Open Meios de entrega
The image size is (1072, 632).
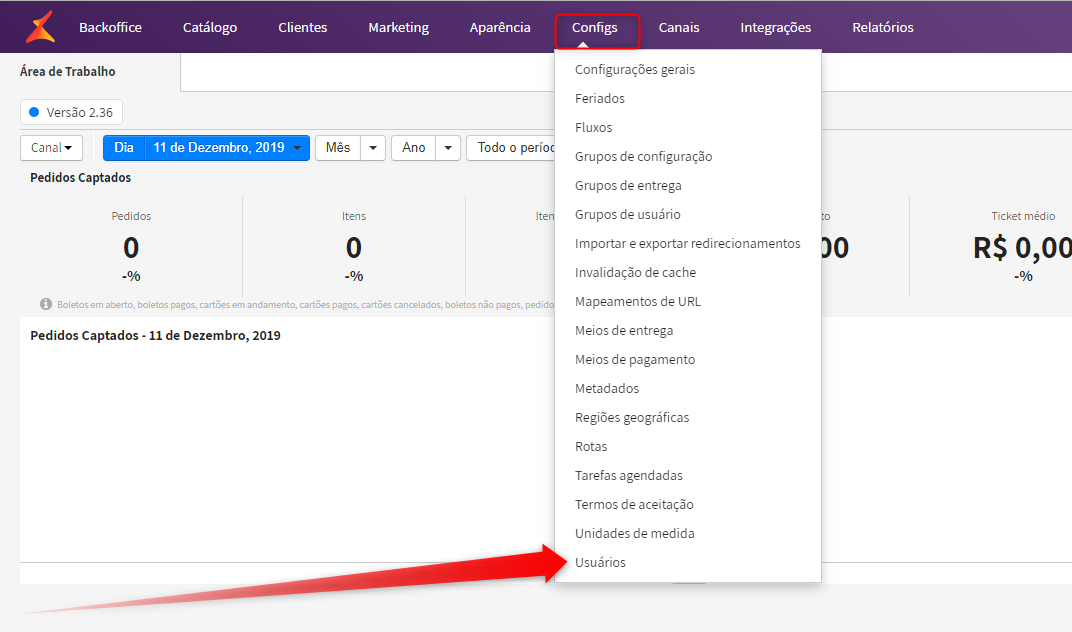(624, 330)
